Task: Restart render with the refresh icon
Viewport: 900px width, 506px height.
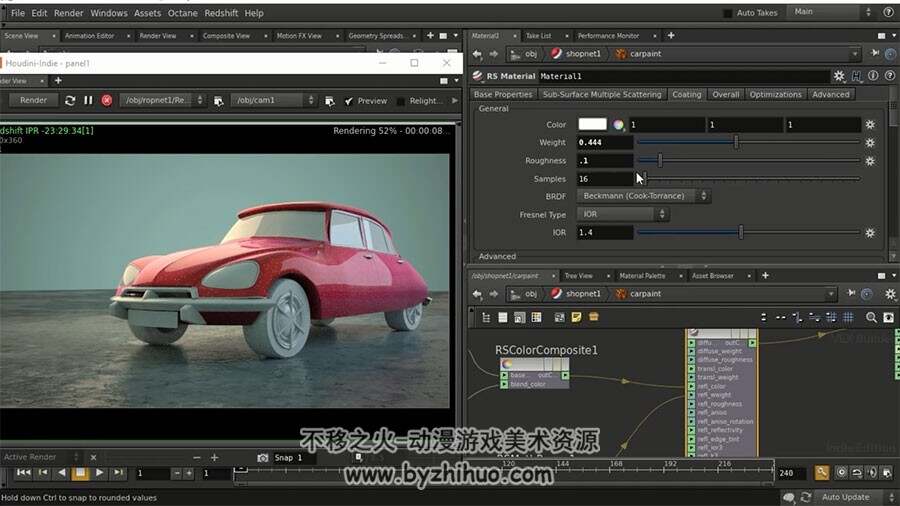Action: point(70,100)
